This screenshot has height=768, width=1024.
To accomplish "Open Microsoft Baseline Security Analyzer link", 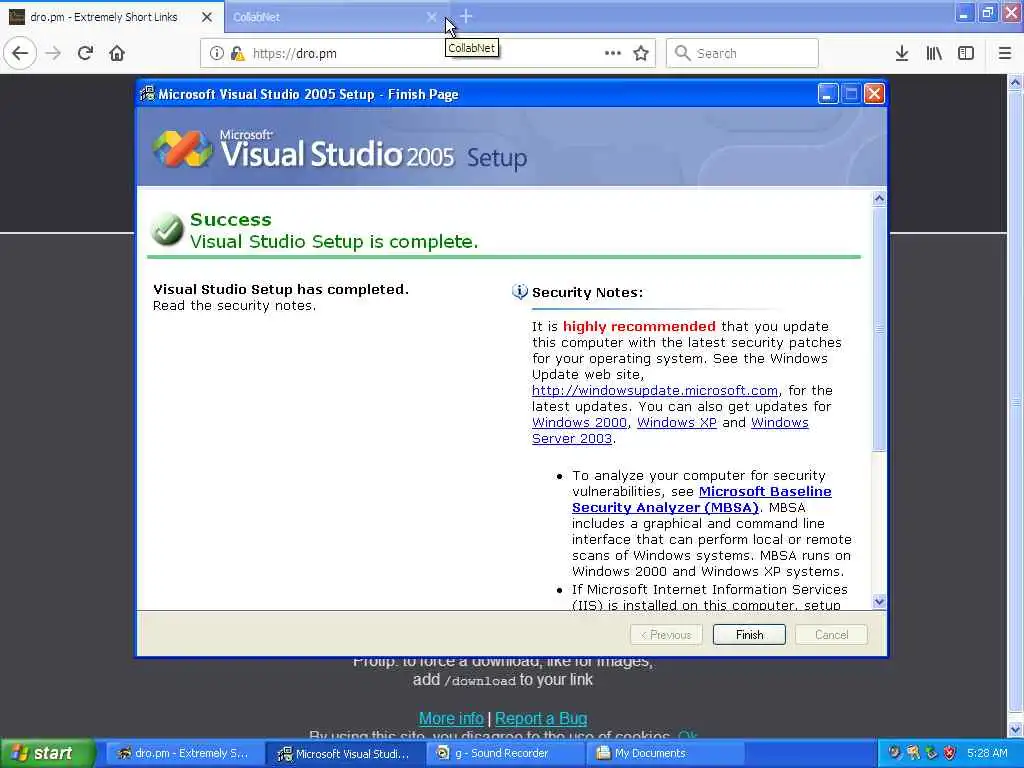I will 701,499.
